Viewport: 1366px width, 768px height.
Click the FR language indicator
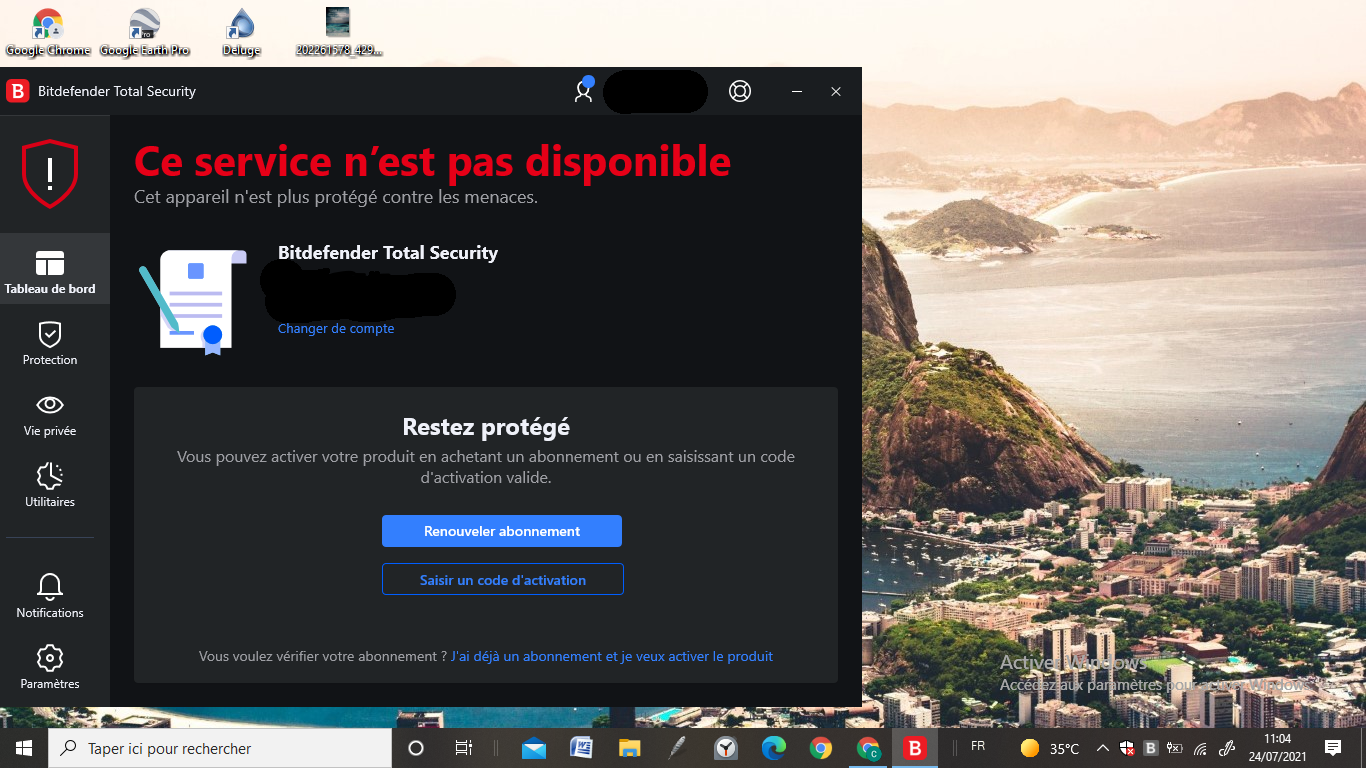tap(978, 747)
